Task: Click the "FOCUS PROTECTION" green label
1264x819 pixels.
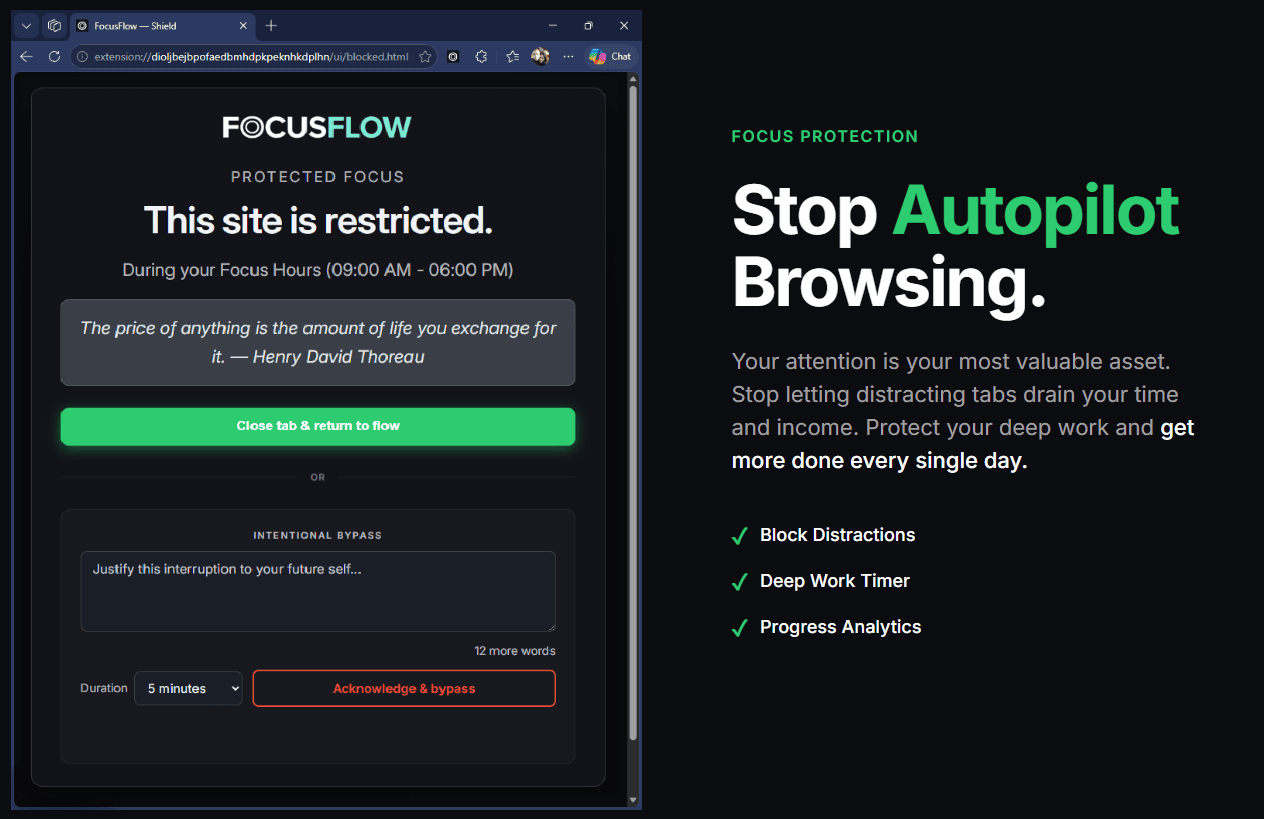Action: tap(825, 136)
